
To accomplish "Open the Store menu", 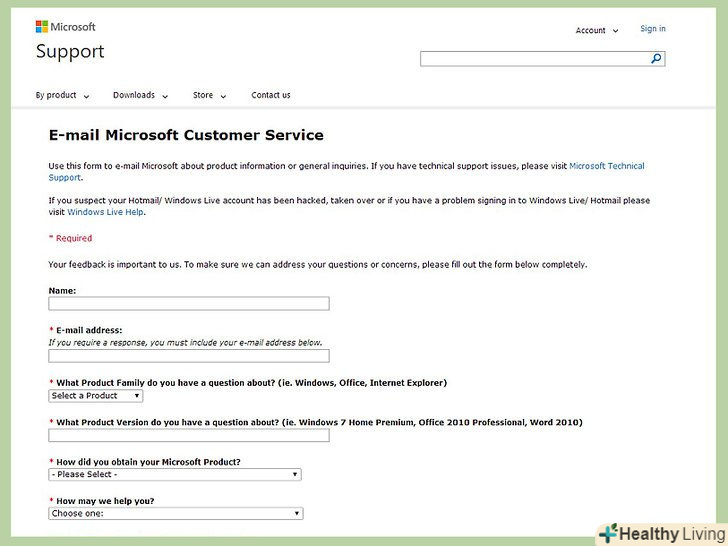I will point(209,96).
